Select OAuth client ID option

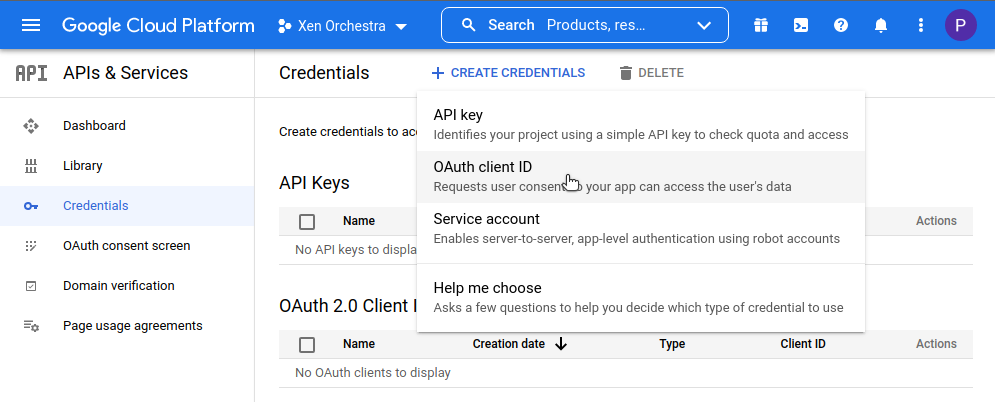(640, 176)
